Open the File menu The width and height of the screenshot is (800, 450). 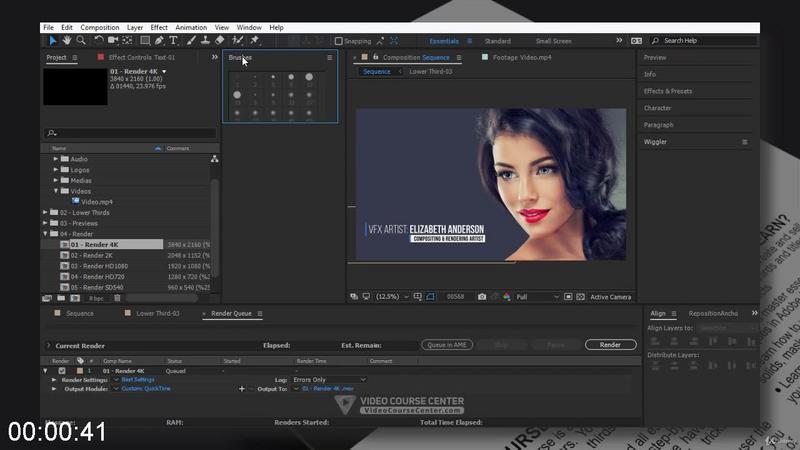pyautogui.click(x=48, y=28)
